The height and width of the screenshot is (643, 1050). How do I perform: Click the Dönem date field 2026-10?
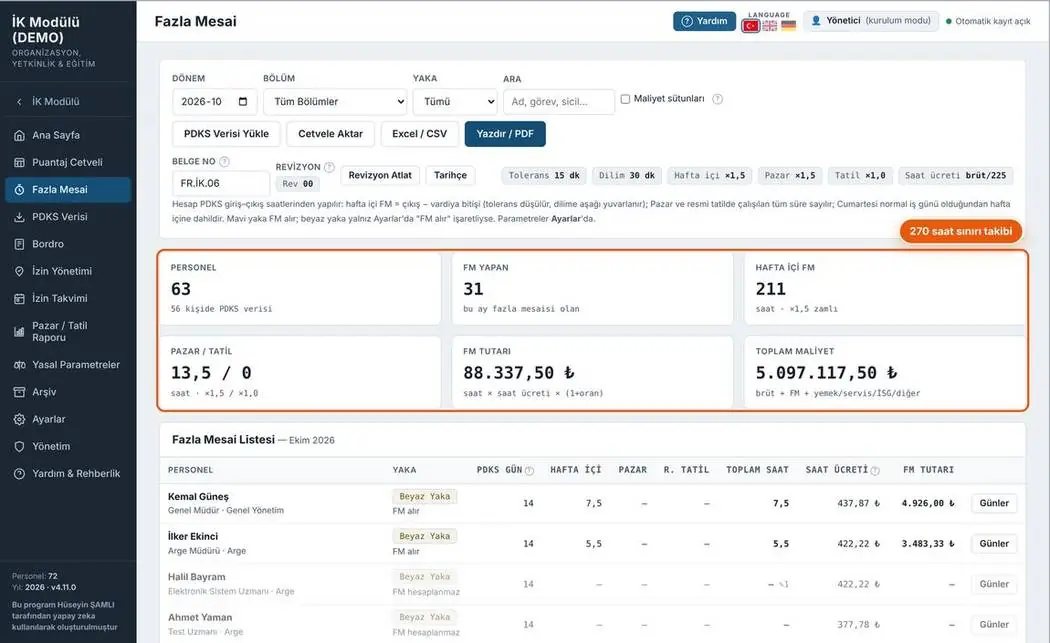point(214,102)
